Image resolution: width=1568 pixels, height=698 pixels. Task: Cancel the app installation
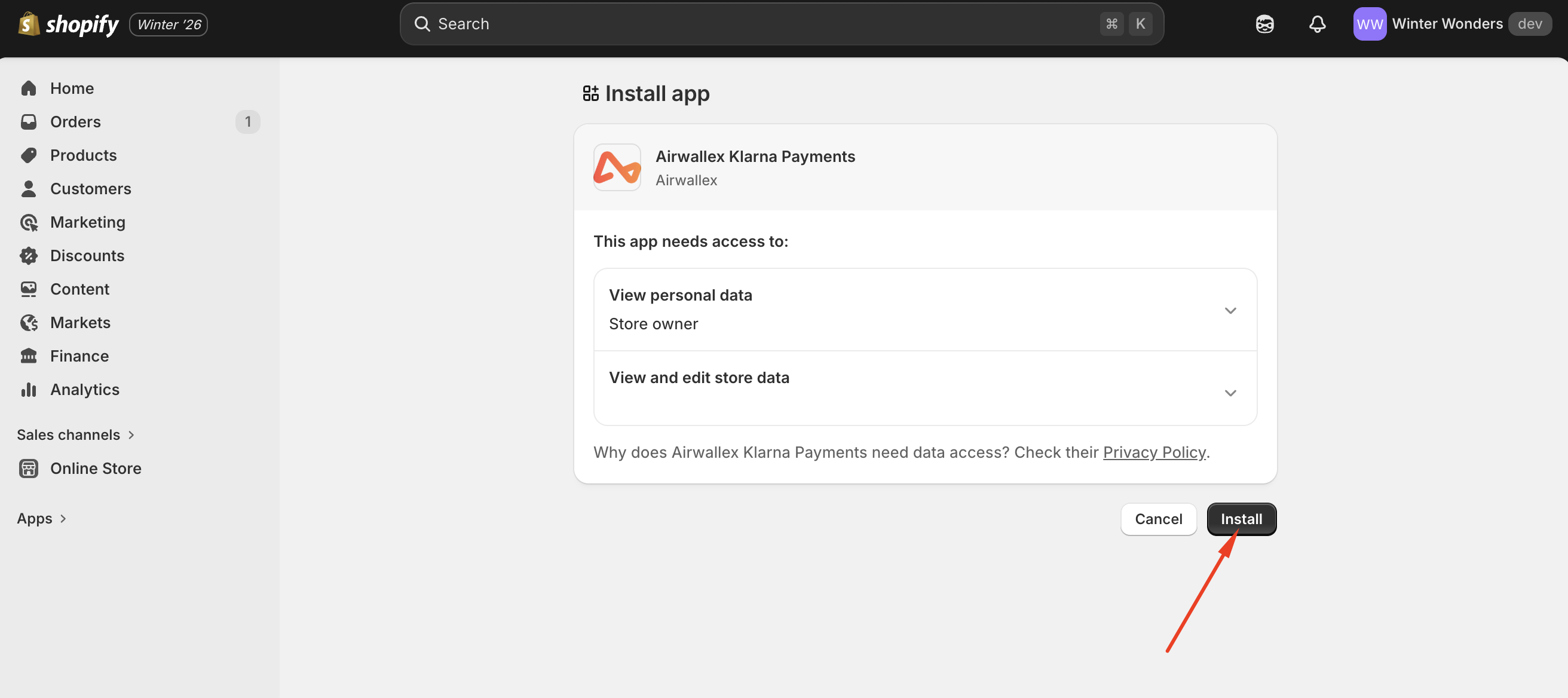(1157, 519)
